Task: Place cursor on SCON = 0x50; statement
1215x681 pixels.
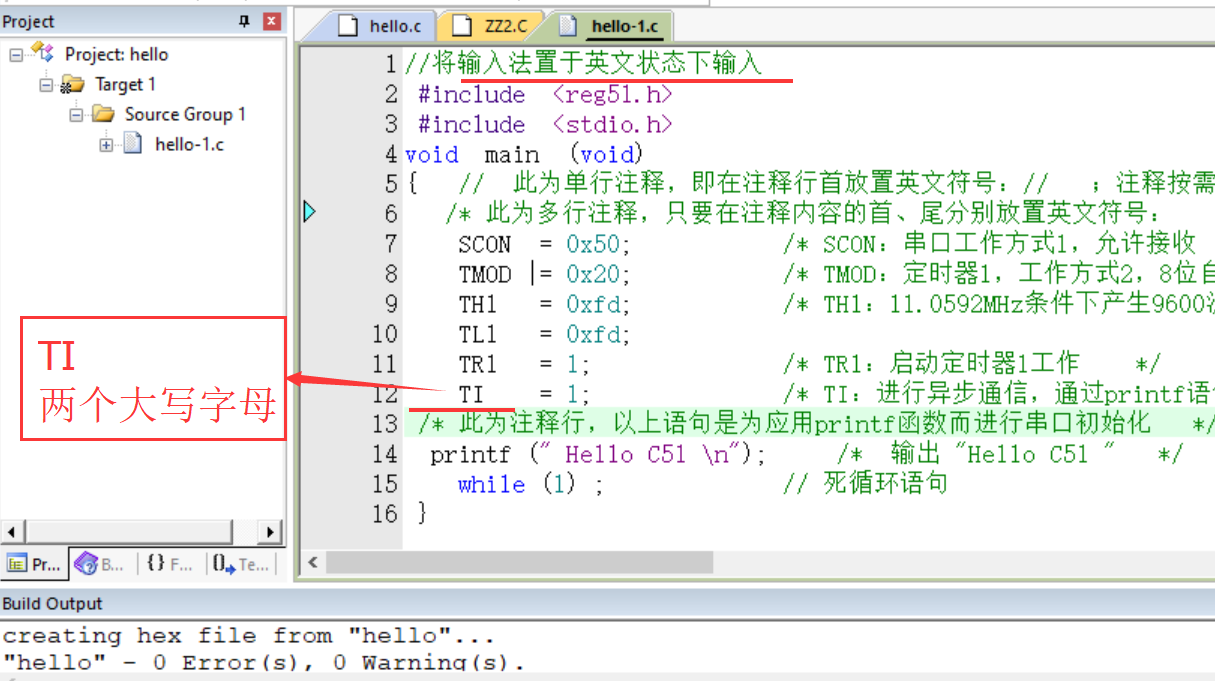Action: 544,245
